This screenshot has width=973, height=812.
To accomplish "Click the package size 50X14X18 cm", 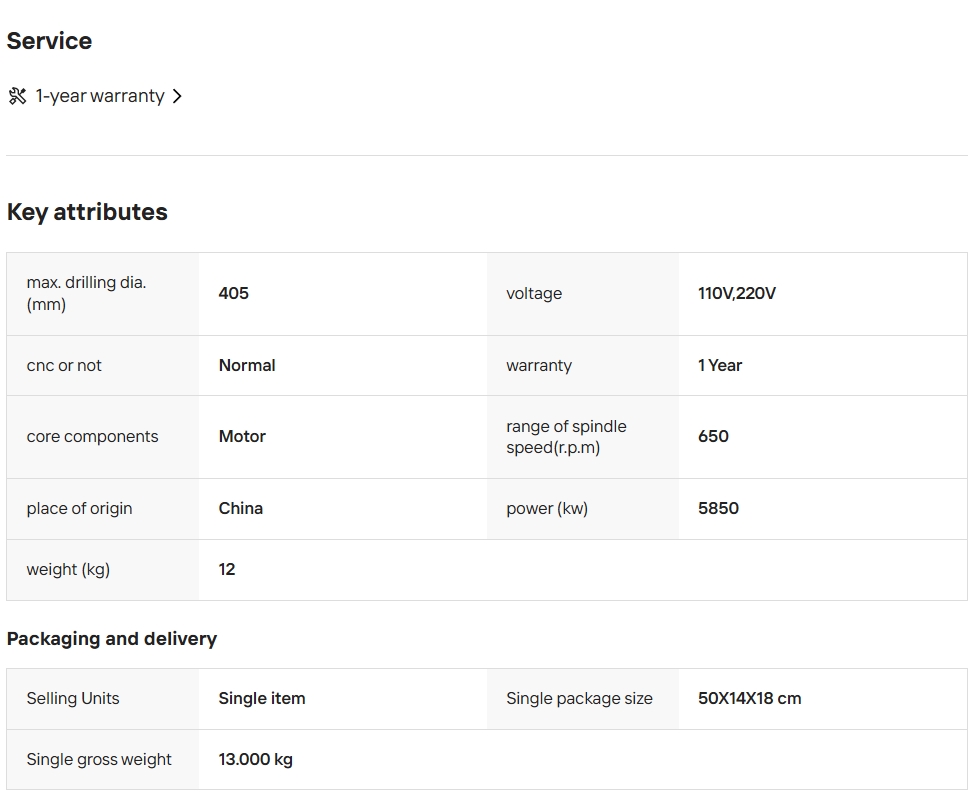I will pyautogui.click(x=749, y=698).
